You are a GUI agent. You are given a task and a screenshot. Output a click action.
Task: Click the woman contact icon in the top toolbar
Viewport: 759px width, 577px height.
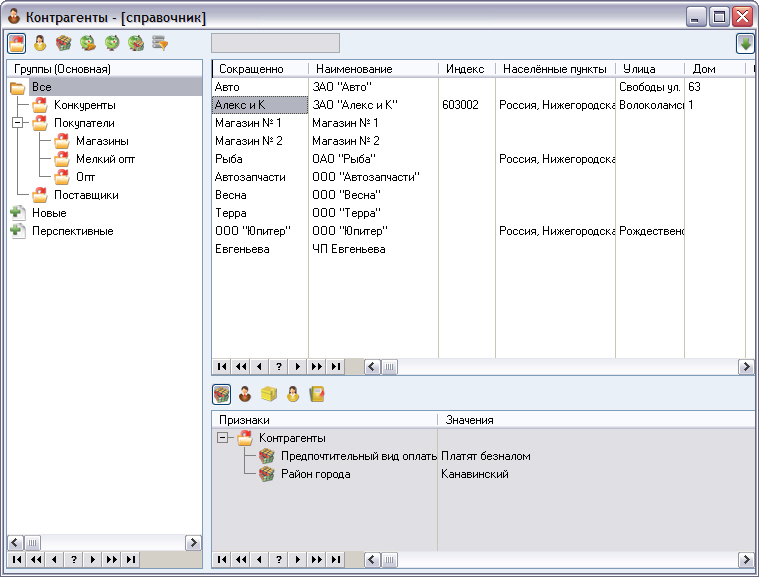(40, 44)
